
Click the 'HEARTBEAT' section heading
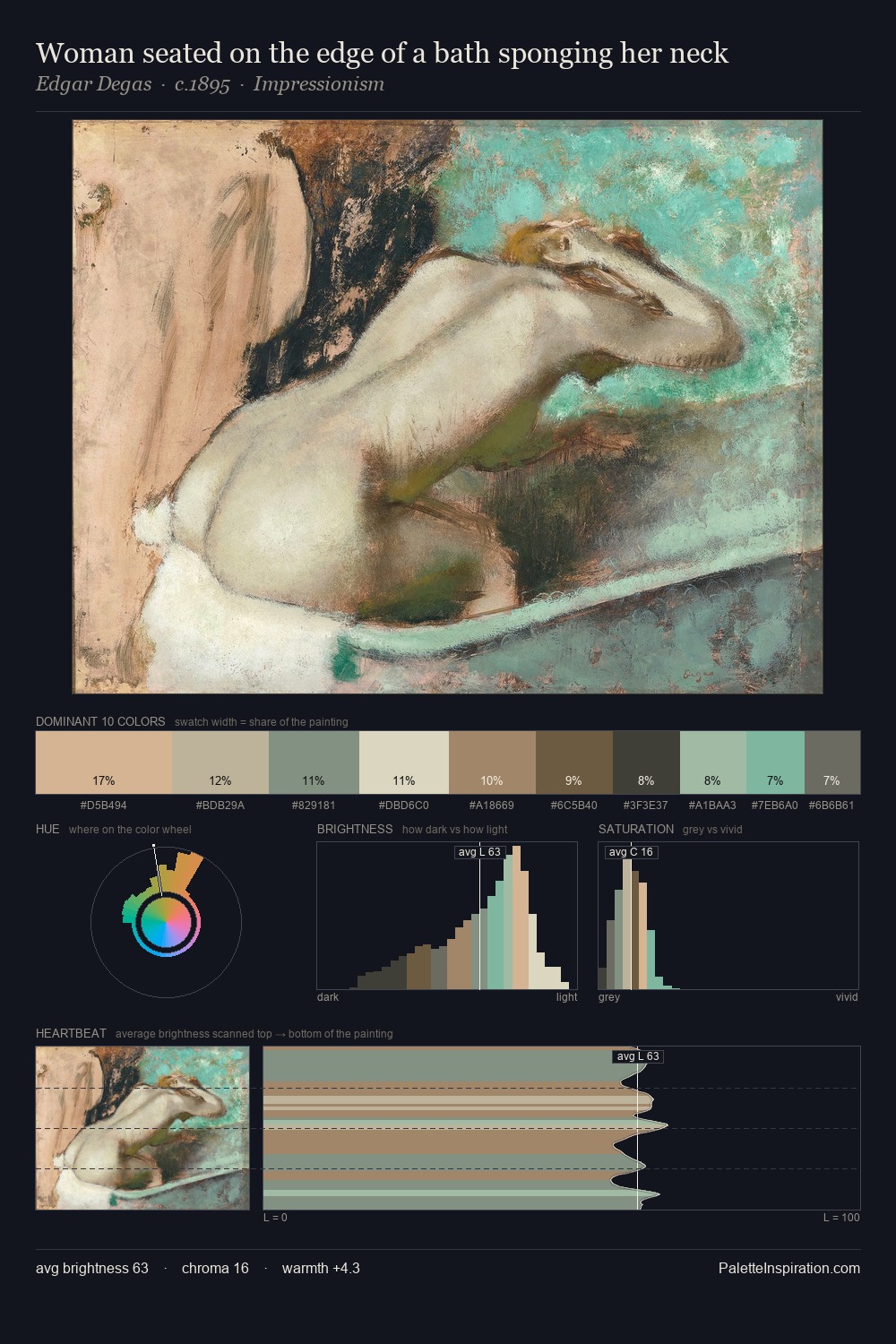(71, 1033)
